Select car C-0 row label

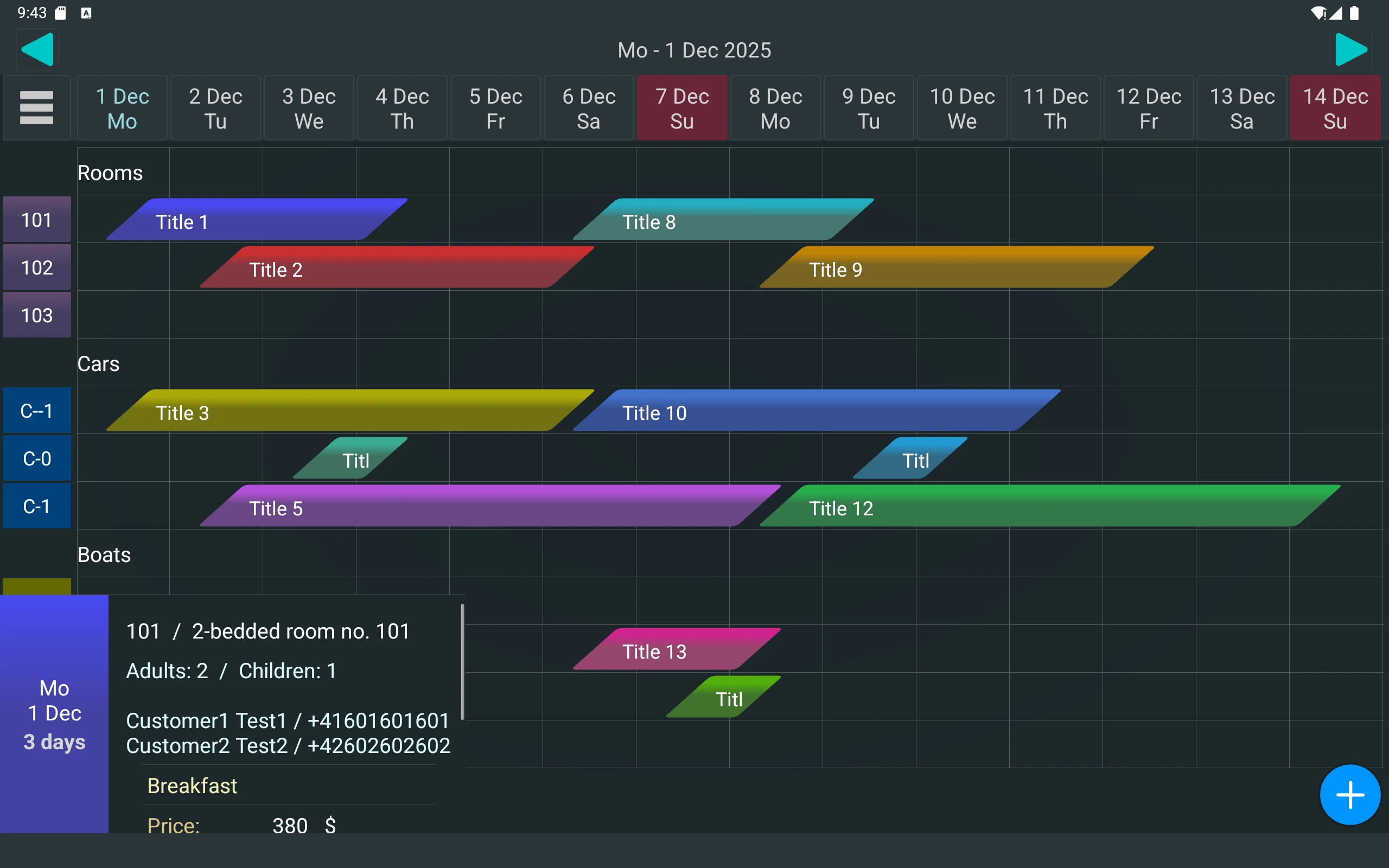point(37,458)
